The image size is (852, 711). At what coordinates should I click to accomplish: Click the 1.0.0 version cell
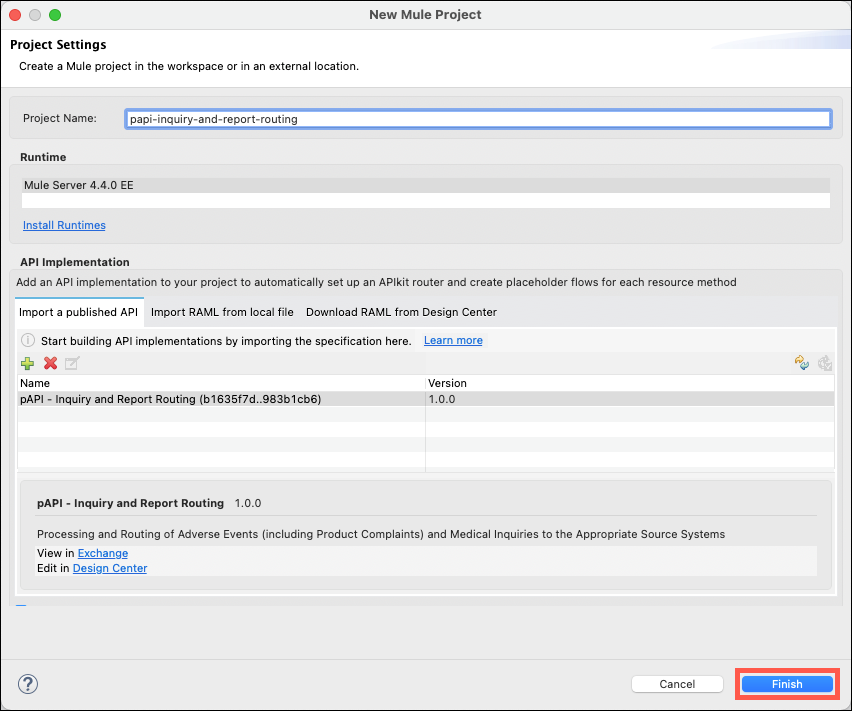point(630,399)
